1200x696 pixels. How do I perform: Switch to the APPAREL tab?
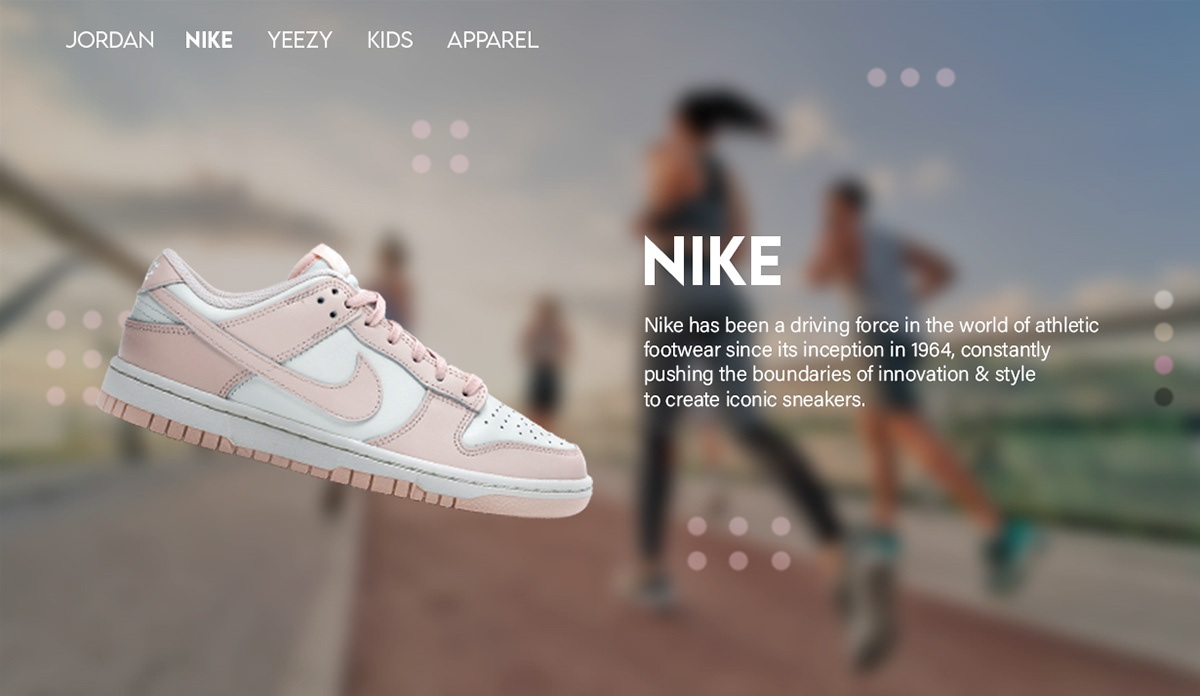pos(493,40)
